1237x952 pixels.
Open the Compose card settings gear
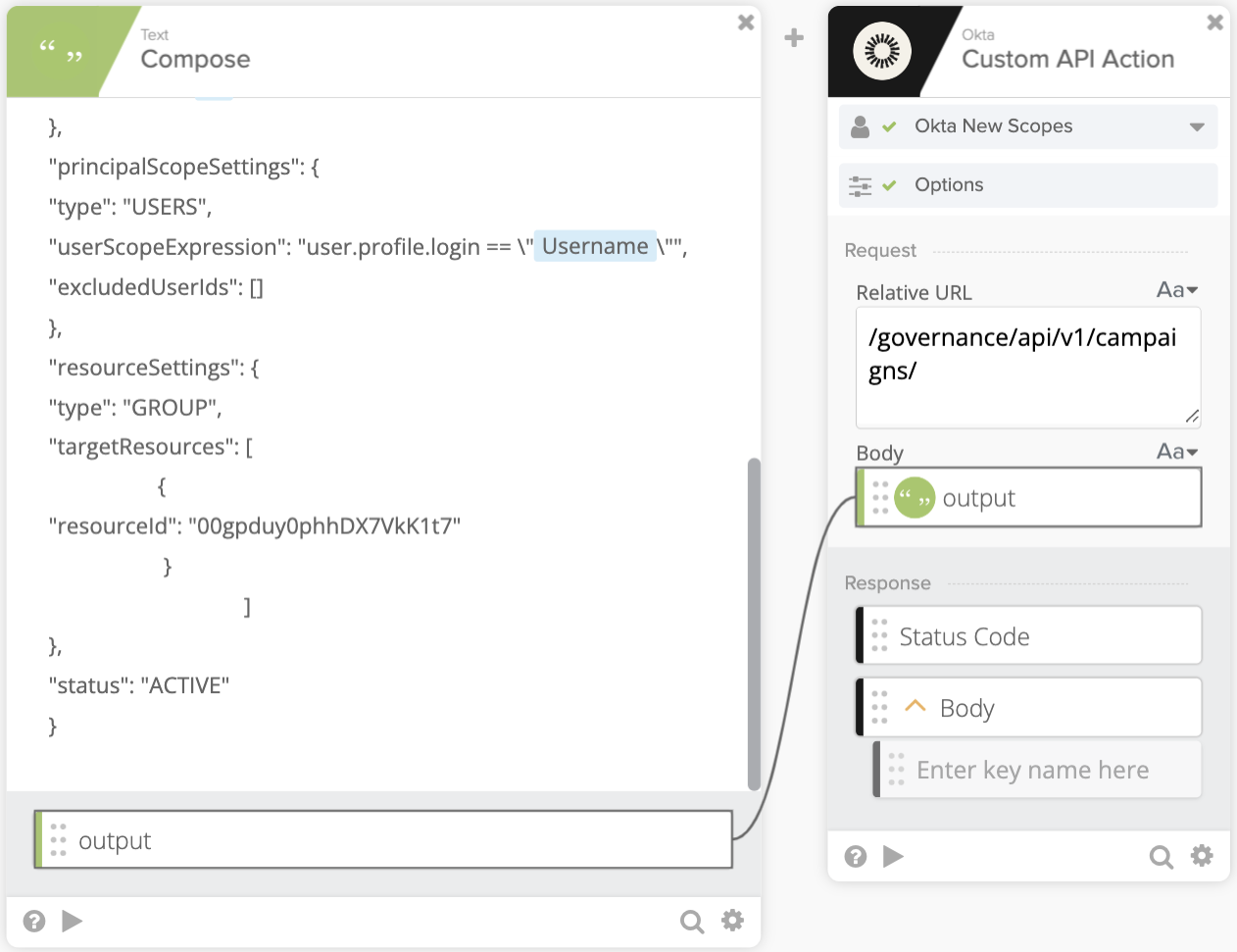click(x=732, y=920)
